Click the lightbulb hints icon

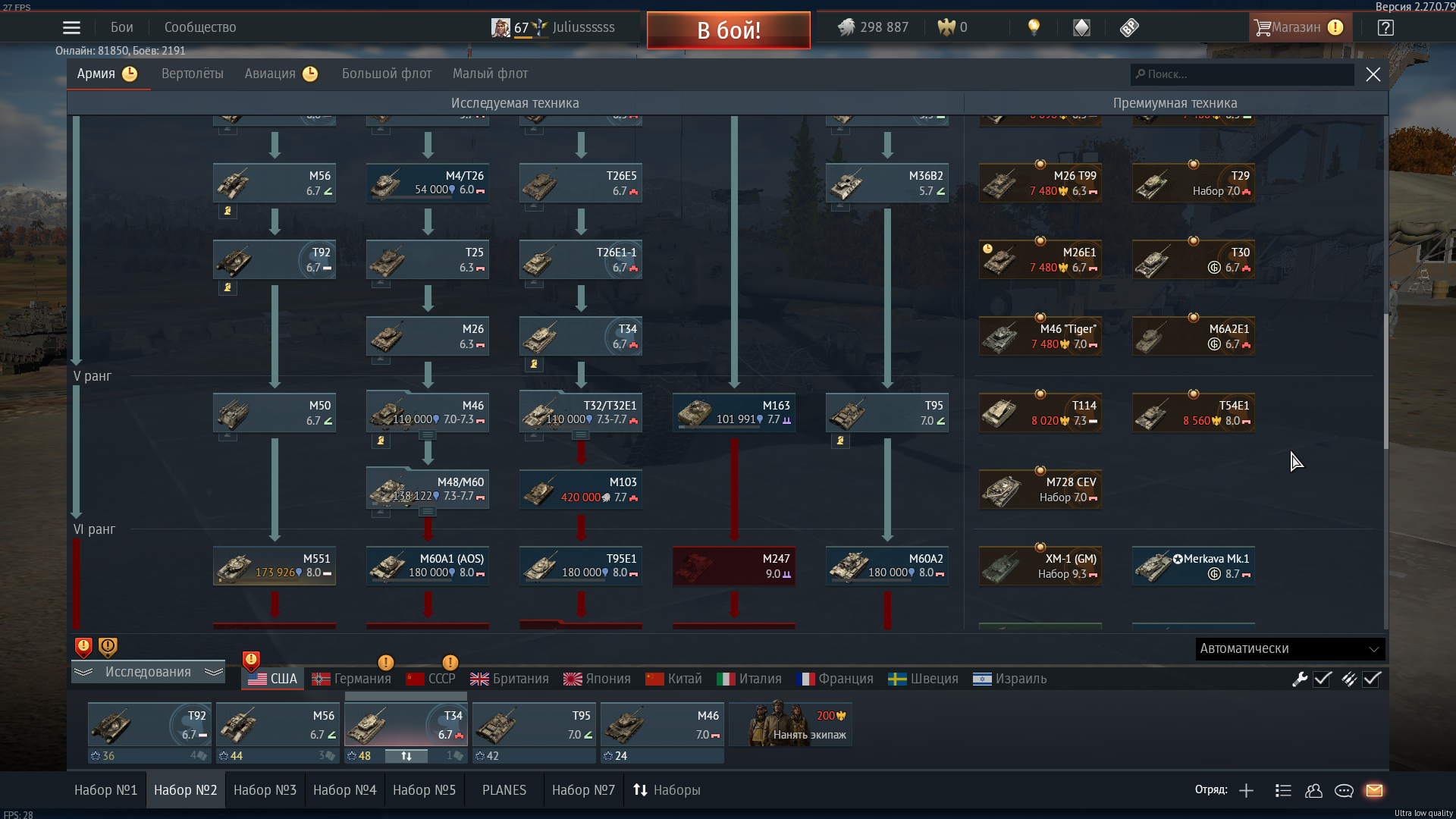(x=1034, y=27)
